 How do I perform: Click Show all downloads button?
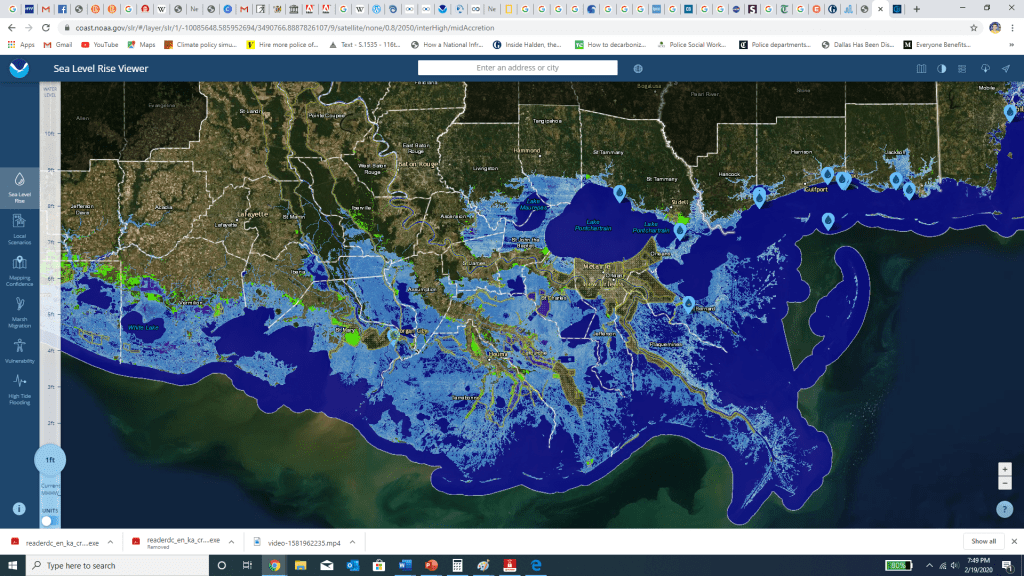(x=983, y=541)
